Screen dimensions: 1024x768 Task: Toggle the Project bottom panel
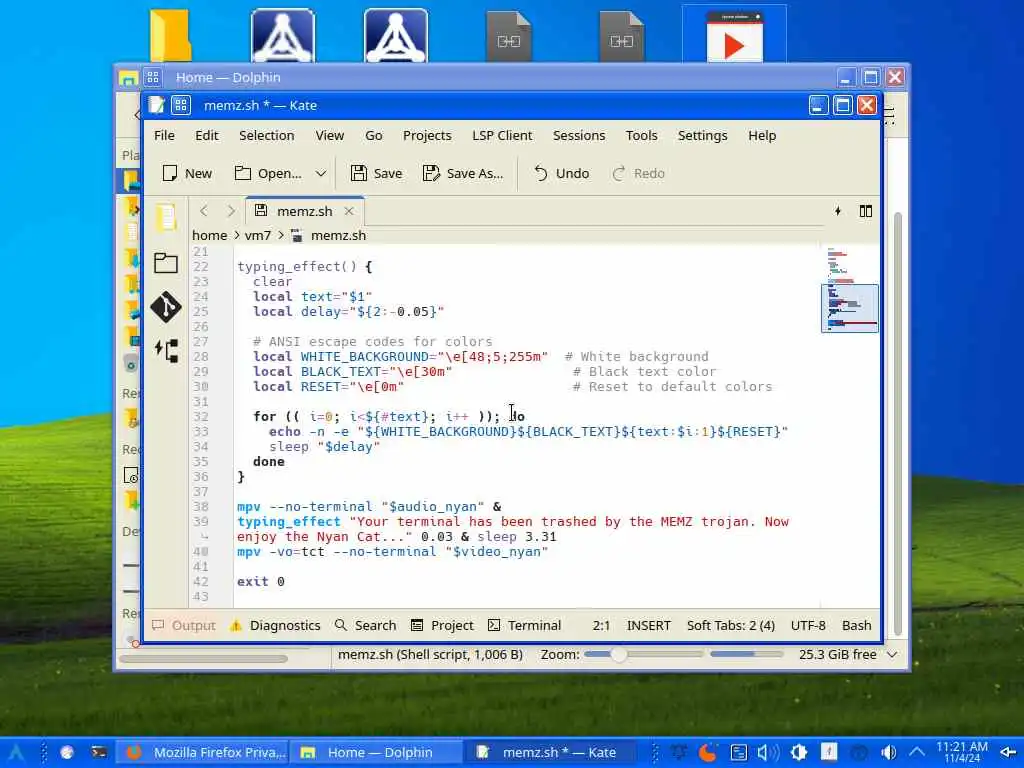coord(442,625)
